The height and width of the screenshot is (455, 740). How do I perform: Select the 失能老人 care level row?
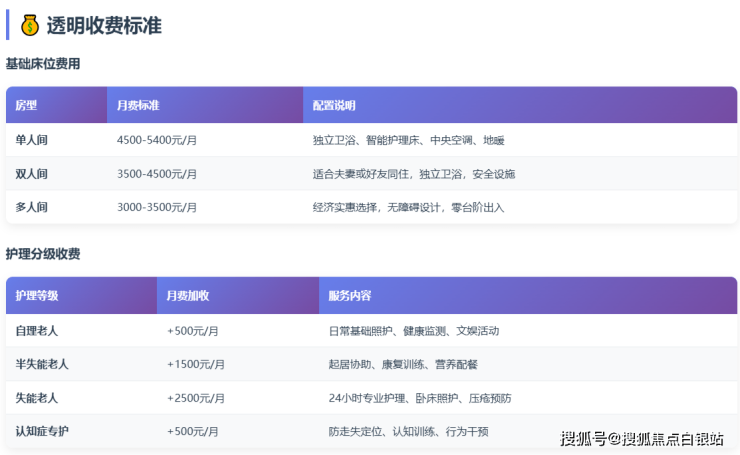37,398
